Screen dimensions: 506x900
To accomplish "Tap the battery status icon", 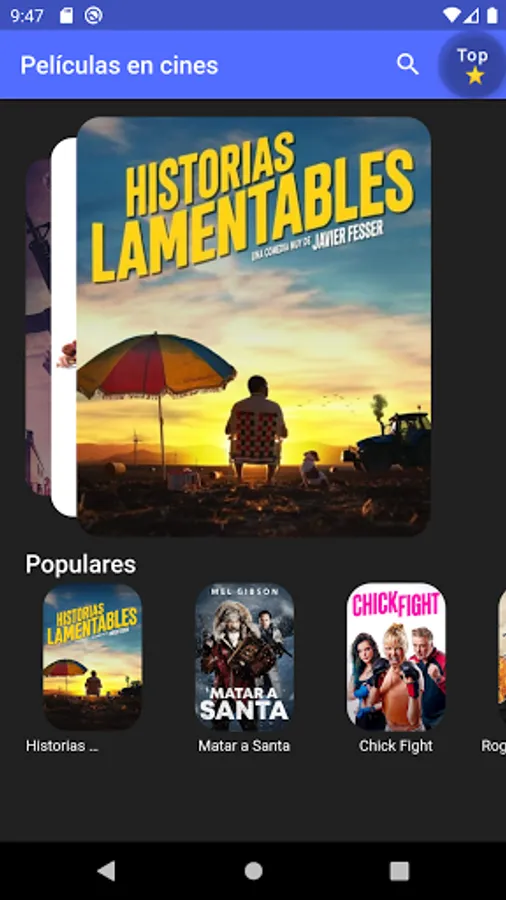I will 492,15.
